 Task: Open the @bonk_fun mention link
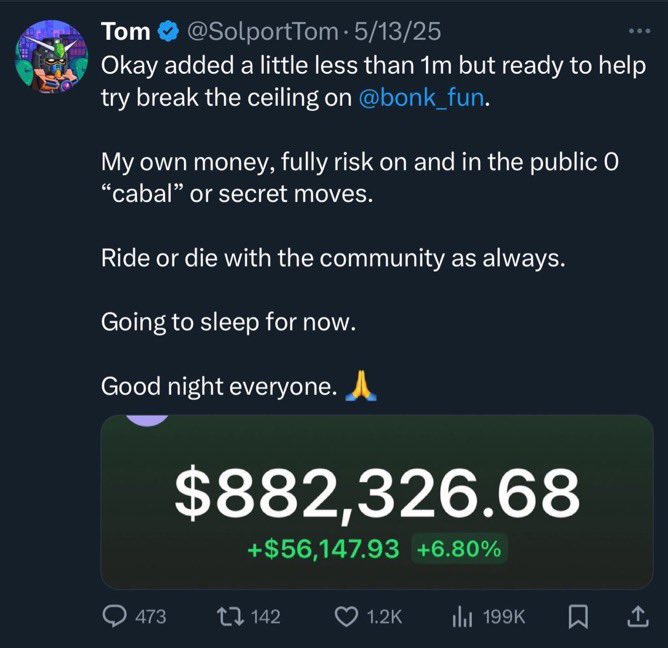point(422,98)
